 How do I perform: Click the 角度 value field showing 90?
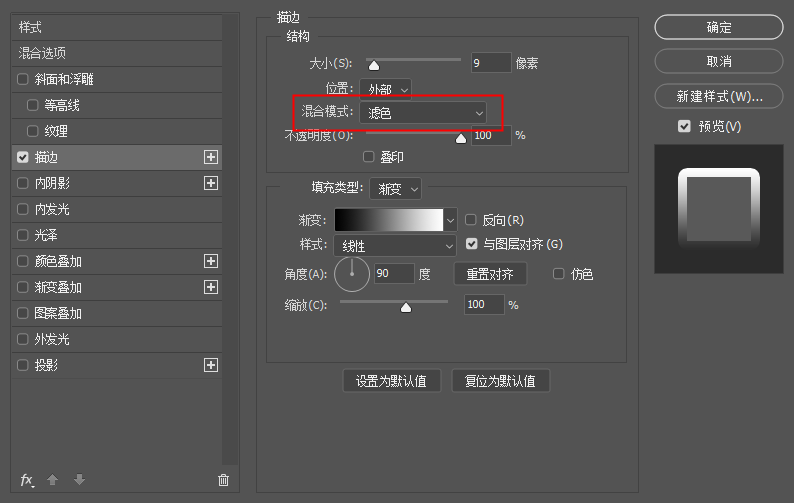click(394, 274)
